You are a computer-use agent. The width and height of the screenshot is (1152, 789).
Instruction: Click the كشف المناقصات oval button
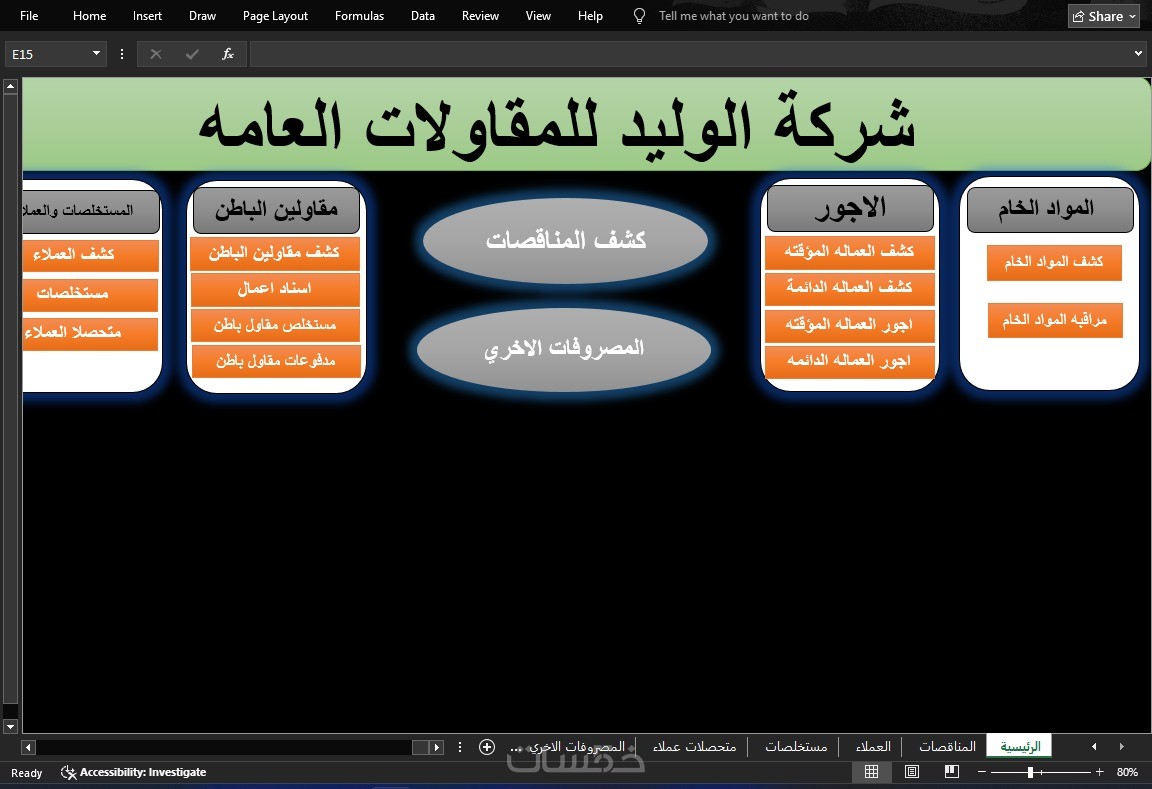(566, 240)
